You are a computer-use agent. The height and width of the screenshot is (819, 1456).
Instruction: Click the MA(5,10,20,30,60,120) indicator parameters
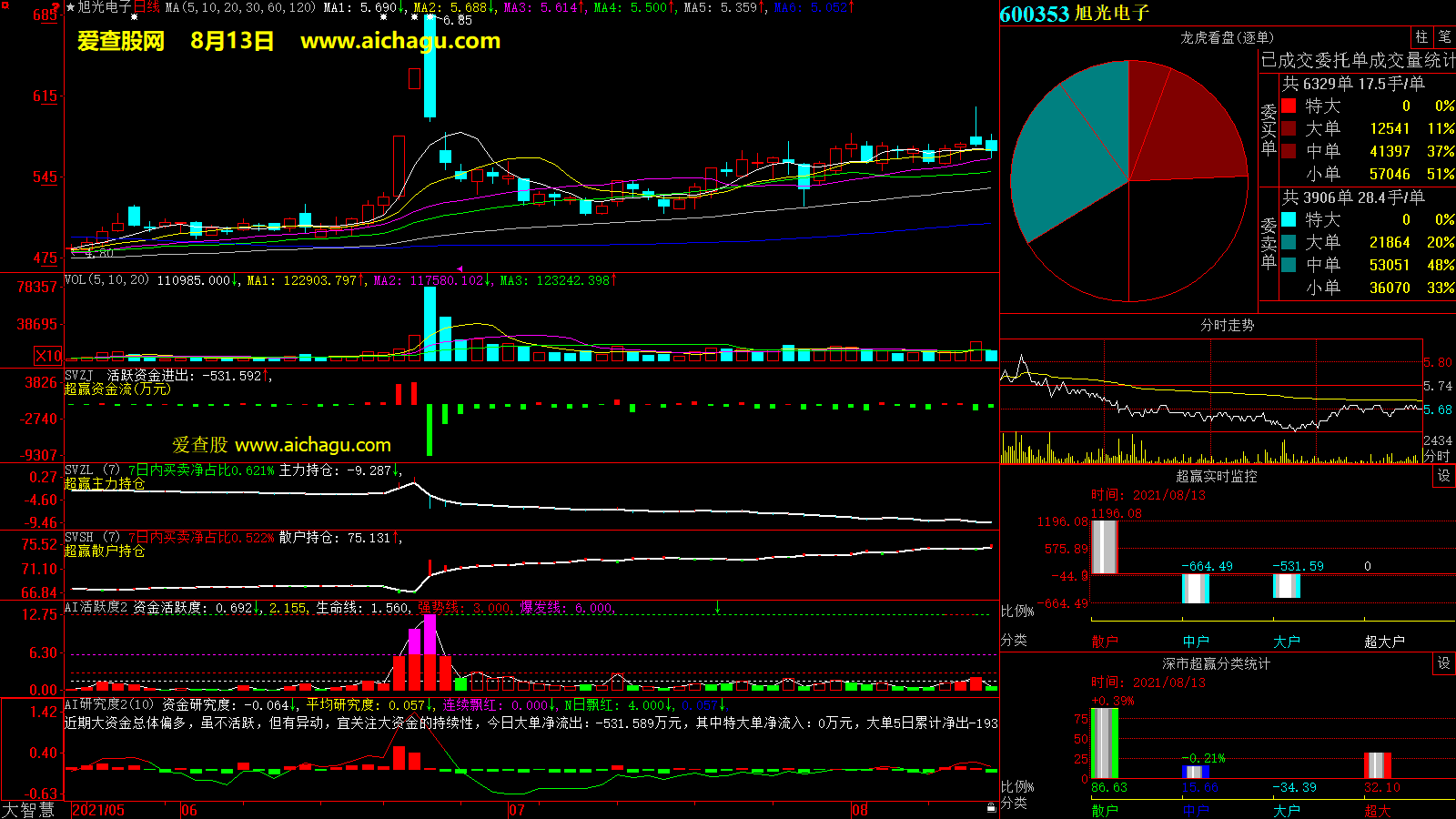click(240, 7)
